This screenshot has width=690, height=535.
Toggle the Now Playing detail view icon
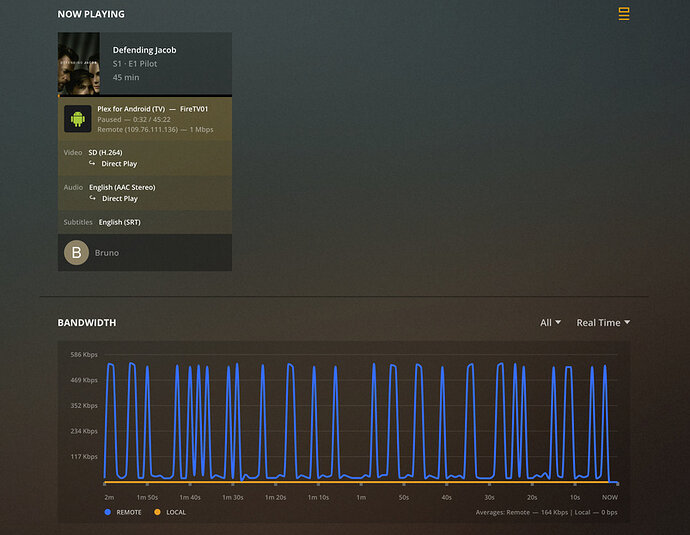point(624,14)
